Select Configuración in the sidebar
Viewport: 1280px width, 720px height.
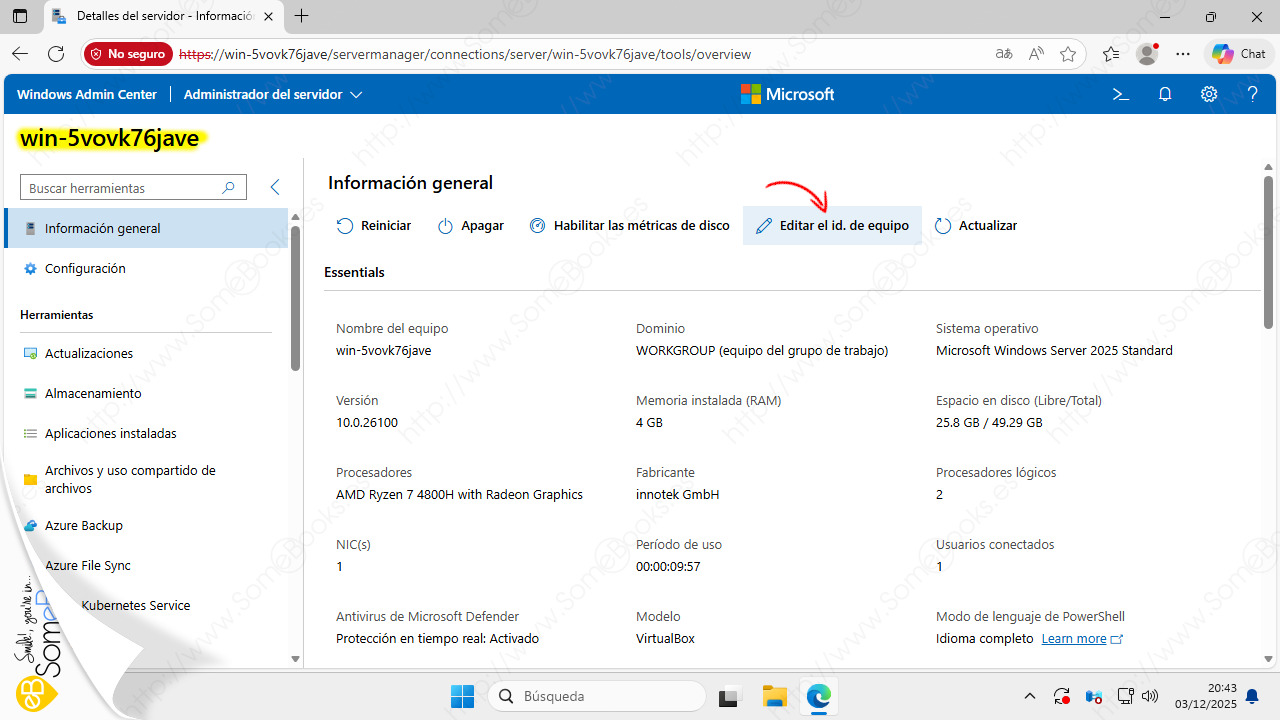[85, 269]
